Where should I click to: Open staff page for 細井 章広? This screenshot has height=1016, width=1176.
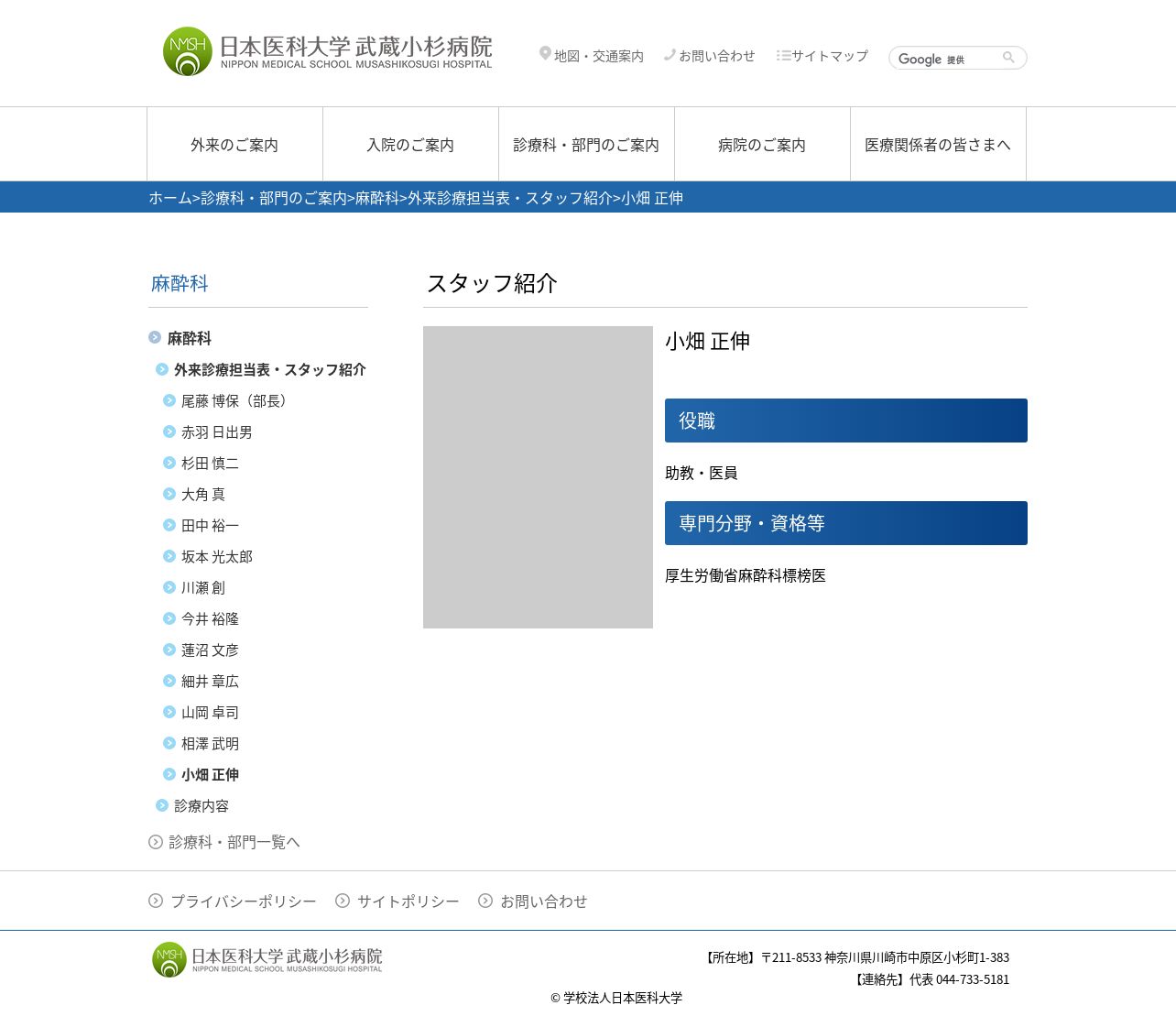[x=210, y=681]
